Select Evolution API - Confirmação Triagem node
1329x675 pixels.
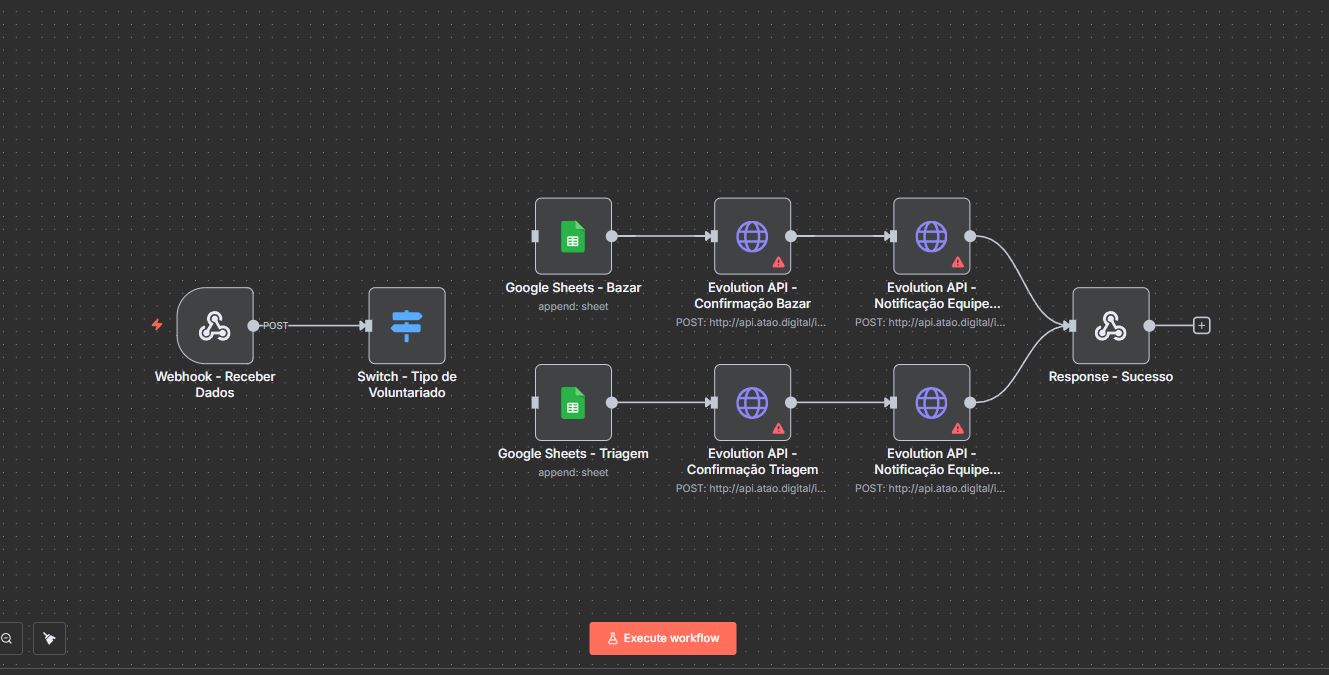click(752, 402)
